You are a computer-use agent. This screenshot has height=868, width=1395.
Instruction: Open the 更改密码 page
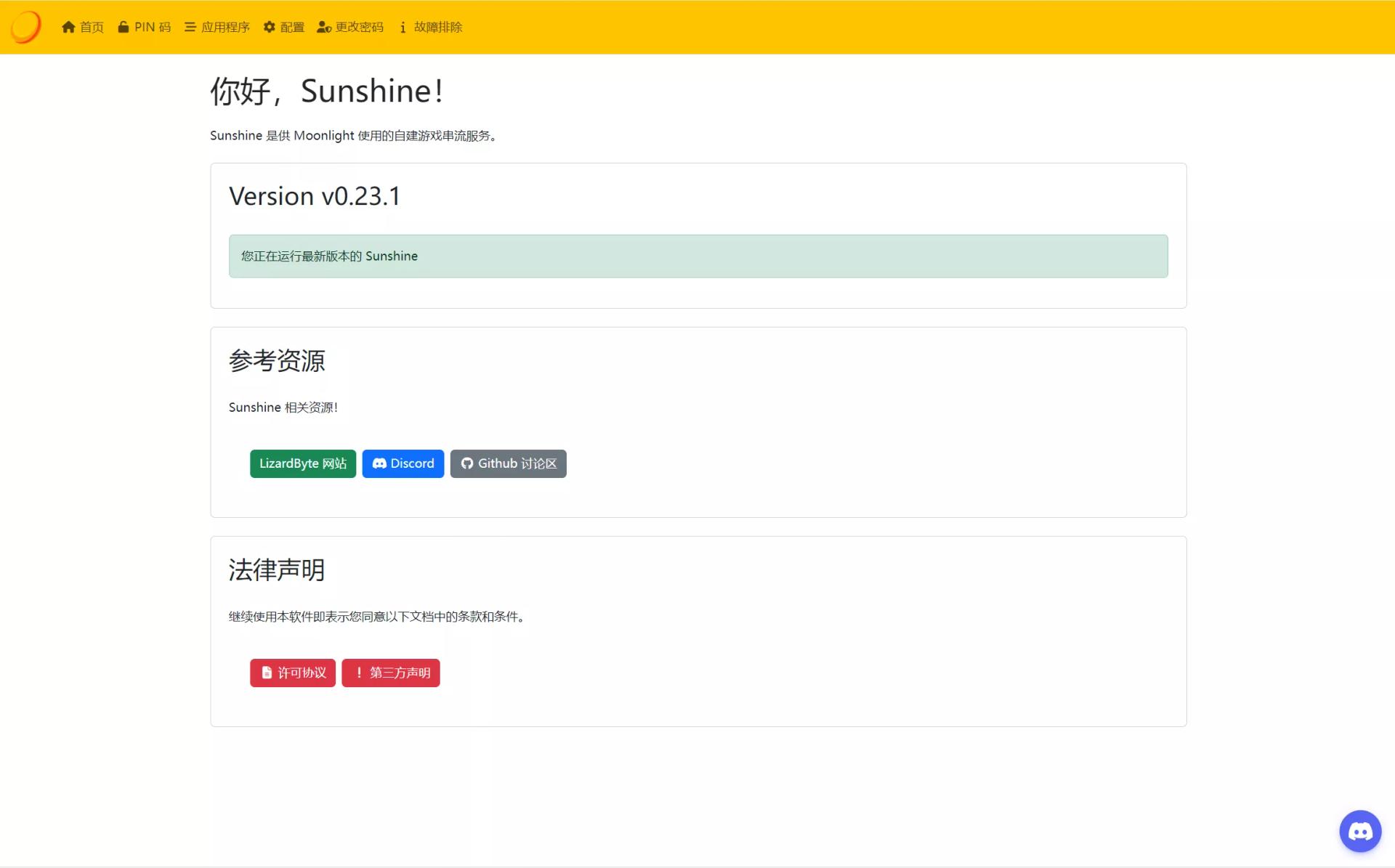tap(350, 27)
